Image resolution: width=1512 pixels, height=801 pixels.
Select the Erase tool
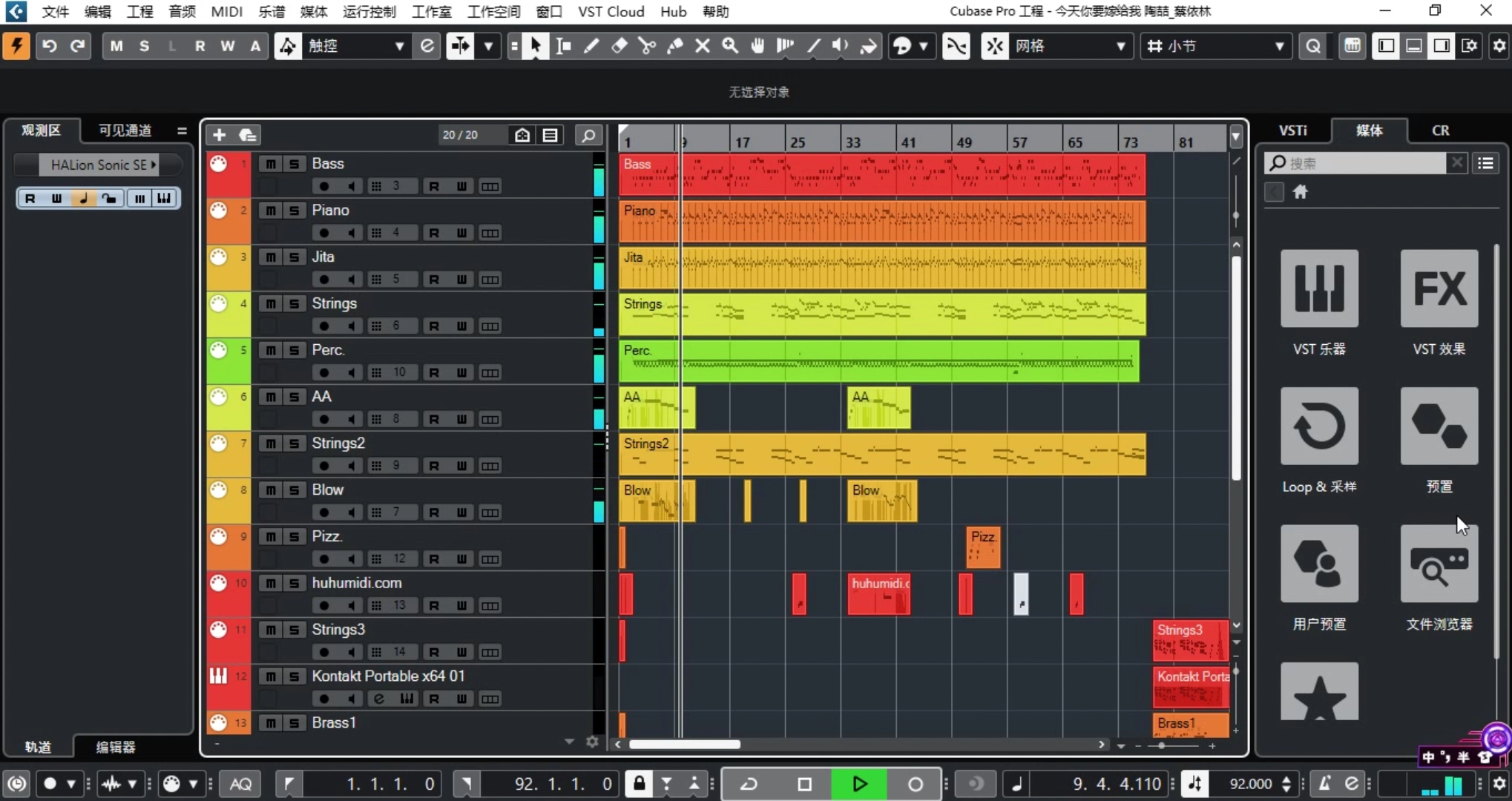click(x=619, y=46)
